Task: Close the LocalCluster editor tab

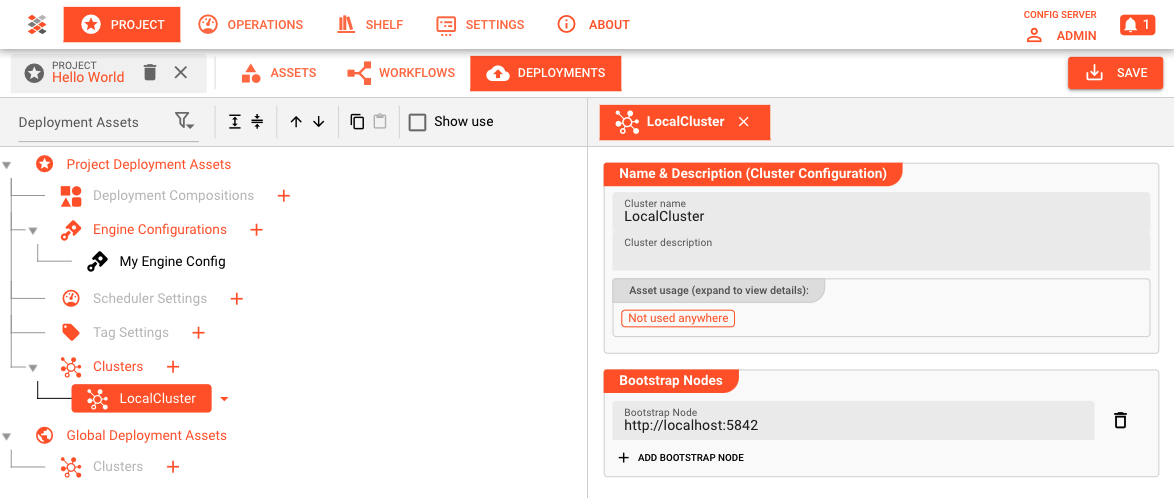Action: tap(743, 122)
